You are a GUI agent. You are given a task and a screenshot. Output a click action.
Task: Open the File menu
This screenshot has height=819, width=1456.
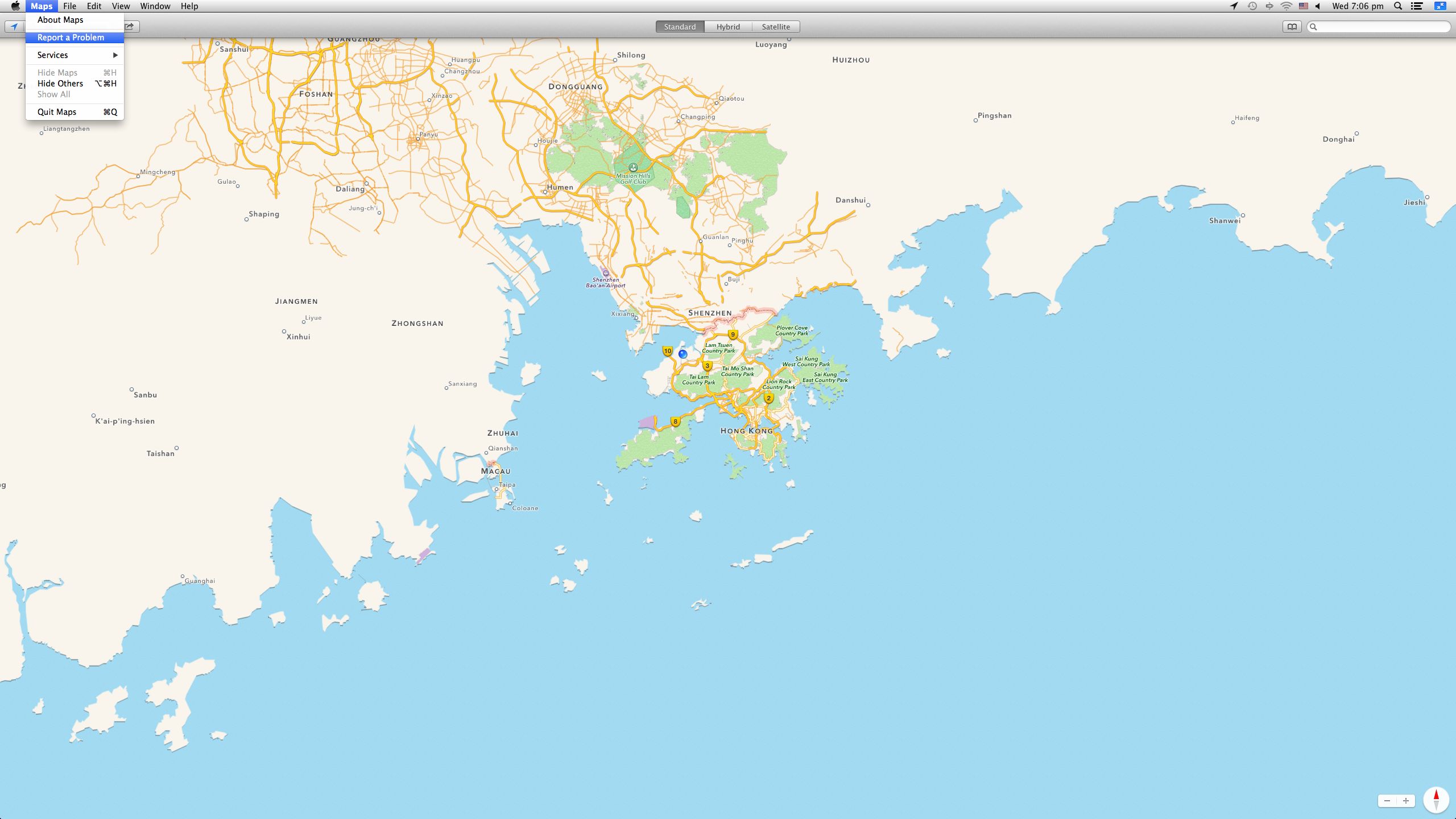coord(69,6)
